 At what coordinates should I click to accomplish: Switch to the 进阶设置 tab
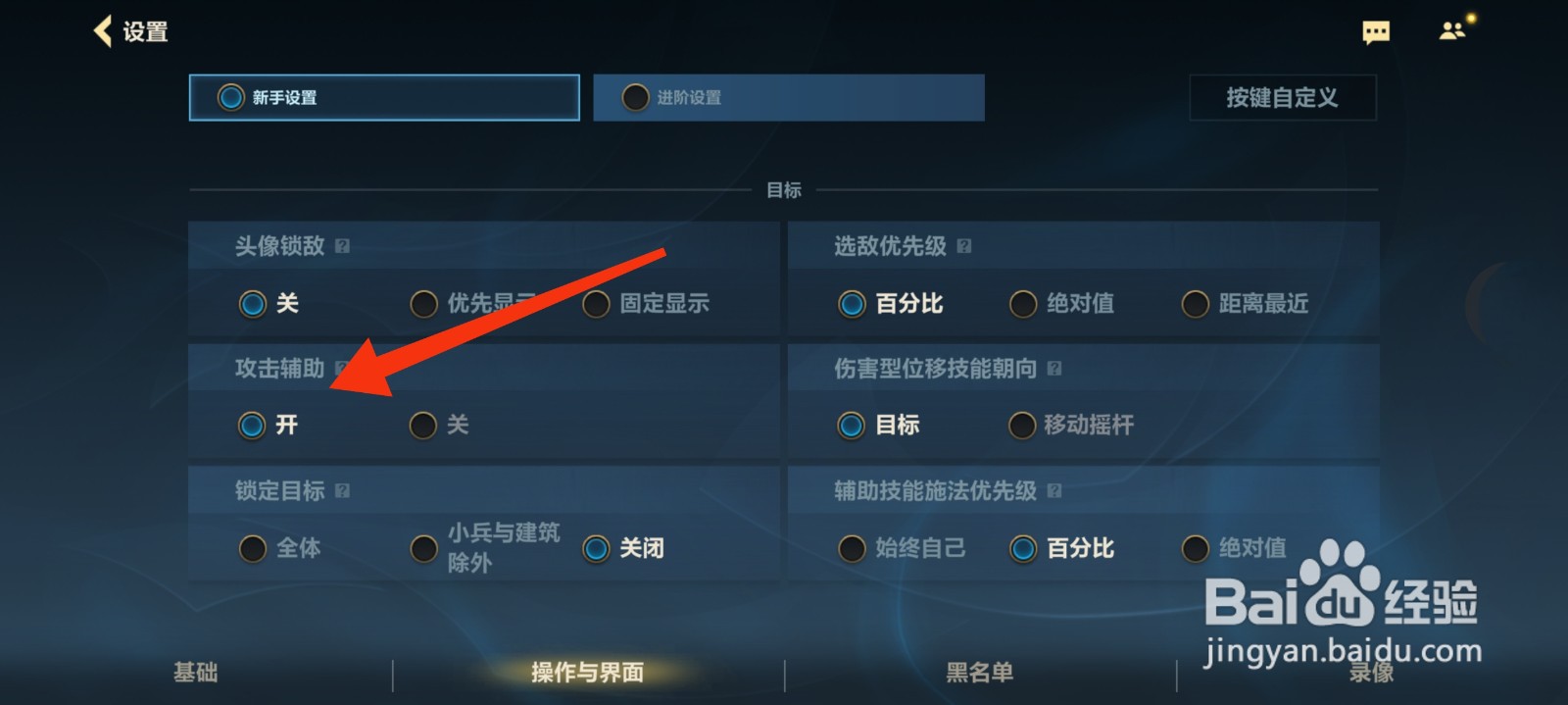tap(789, 98)
